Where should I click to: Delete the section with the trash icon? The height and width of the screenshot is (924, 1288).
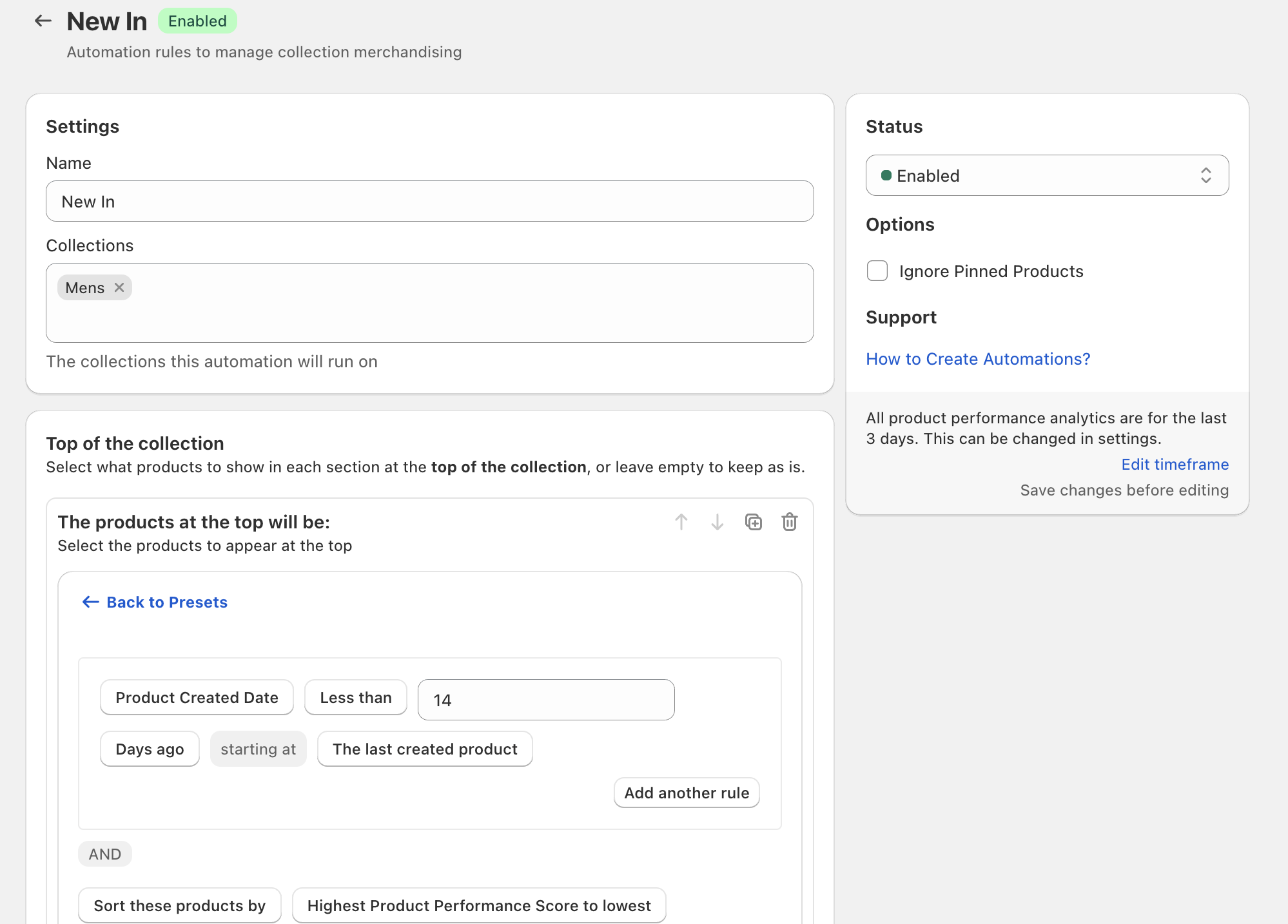(790, 522)
